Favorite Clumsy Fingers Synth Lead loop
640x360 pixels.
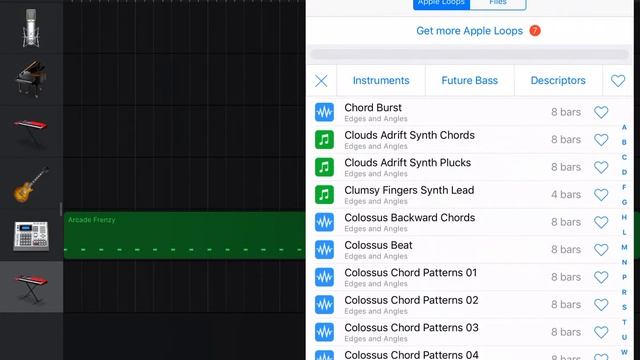click(x=601, y=195)
